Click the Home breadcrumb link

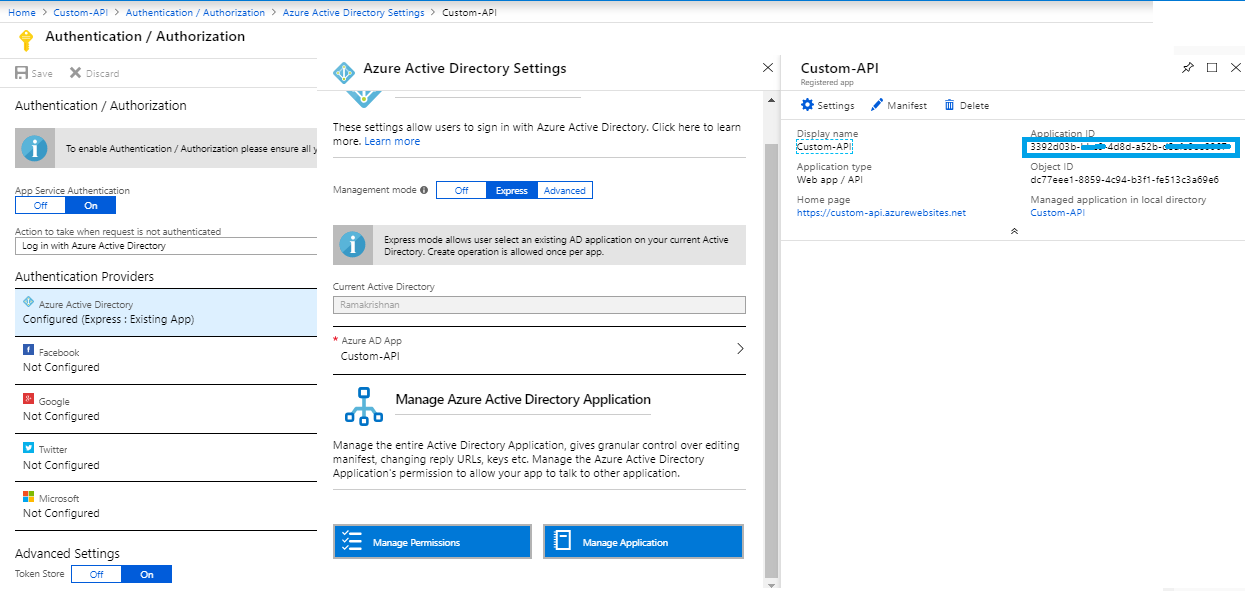tap(22, 13)
